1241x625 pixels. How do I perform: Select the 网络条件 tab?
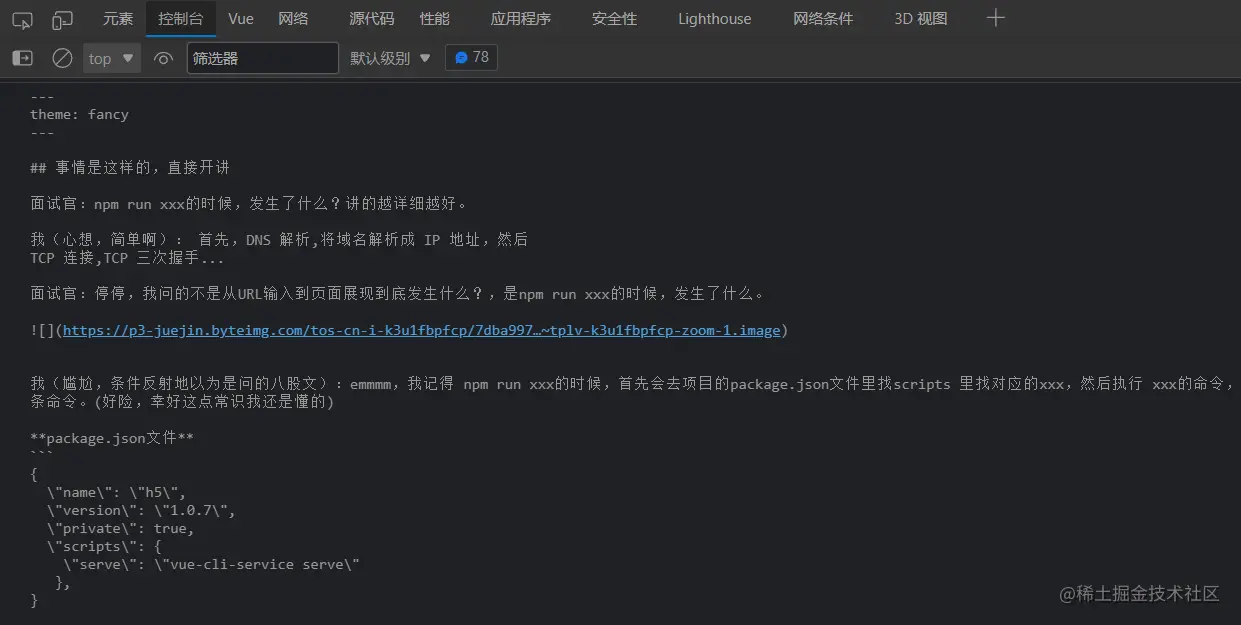click(824, 19)
